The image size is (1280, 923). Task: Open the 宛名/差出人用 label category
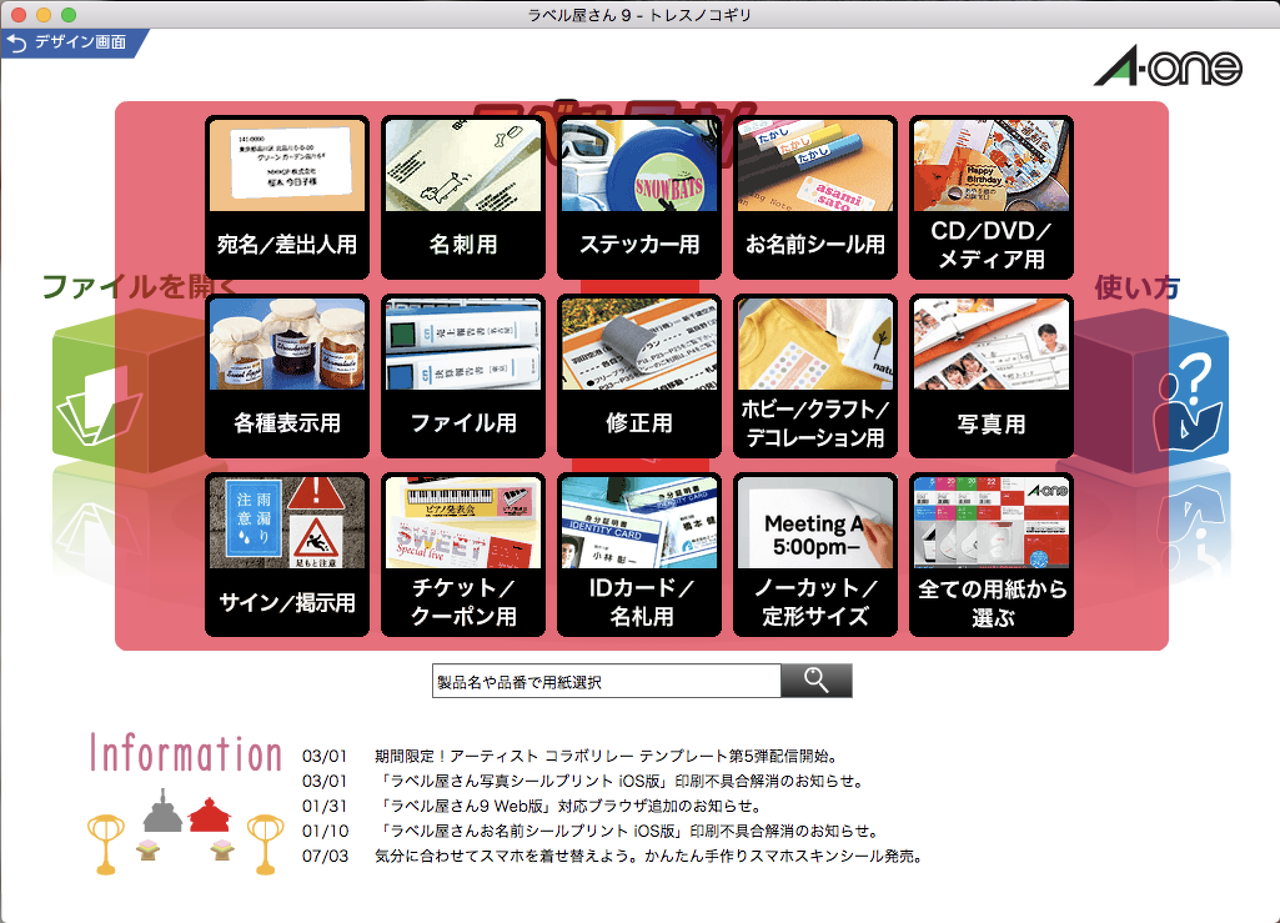[287, 197]
